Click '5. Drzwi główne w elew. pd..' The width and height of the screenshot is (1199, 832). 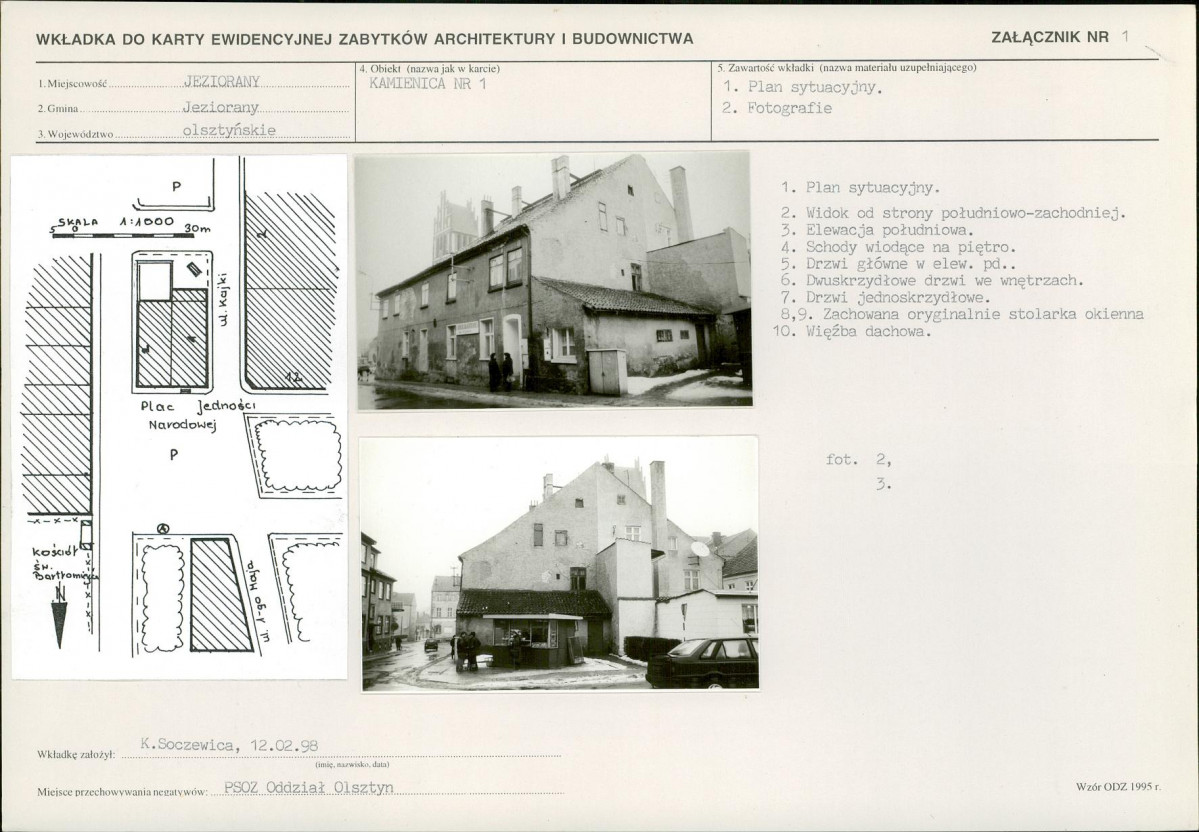pos(898,265)
